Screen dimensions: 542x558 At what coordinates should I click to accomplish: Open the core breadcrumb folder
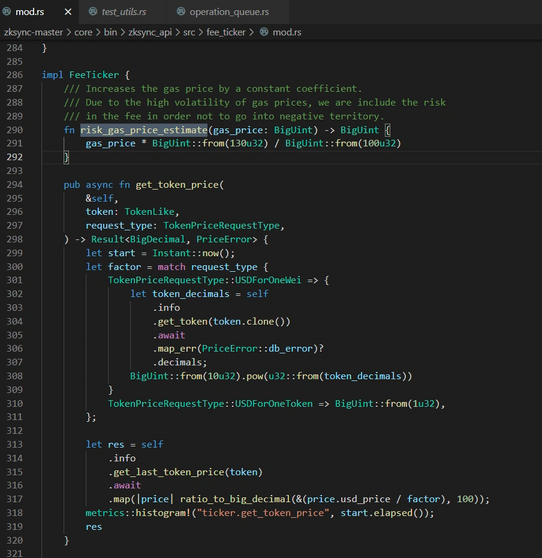(x=83, y=32)
